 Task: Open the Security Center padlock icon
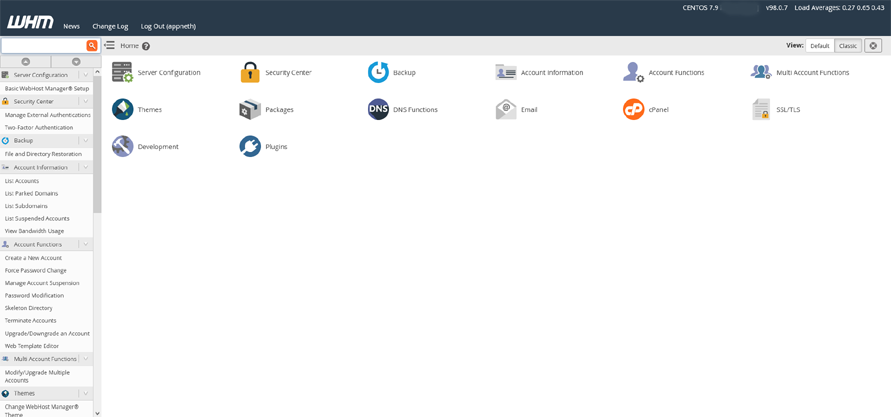250,72
